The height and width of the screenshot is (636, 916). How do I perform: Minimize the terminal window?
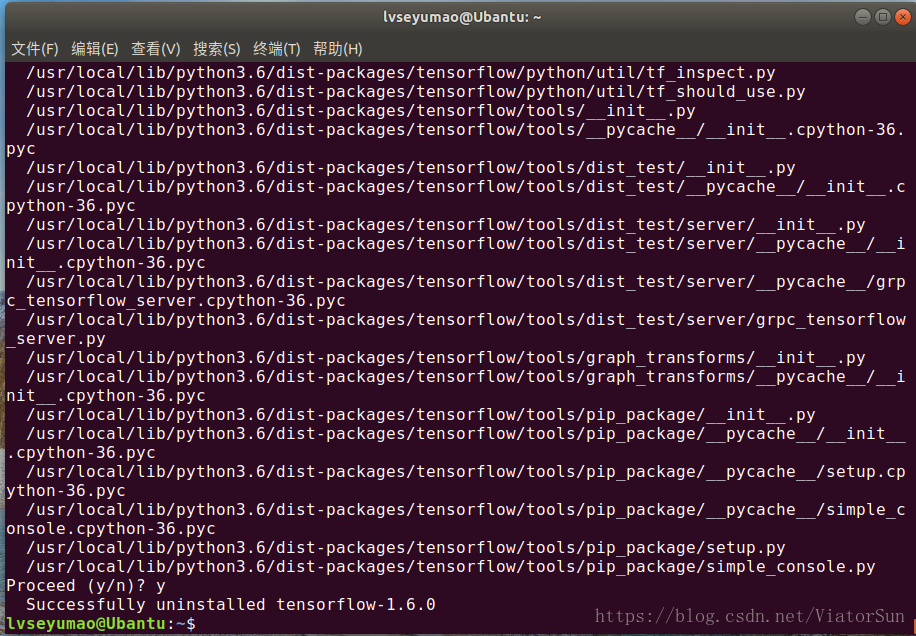[x=863, y=17]
